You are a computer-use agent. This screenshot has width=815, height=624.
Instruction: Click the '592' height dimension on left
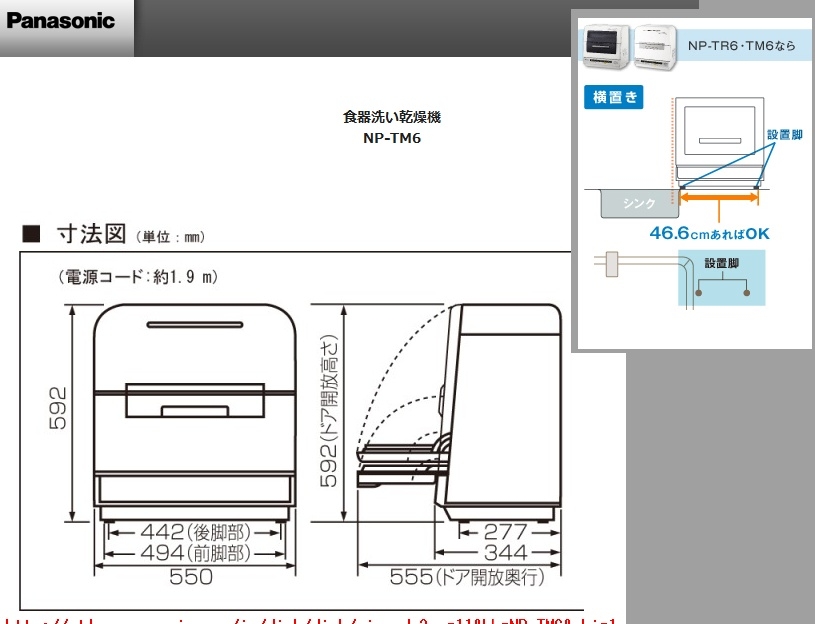(x=58, y=408)
